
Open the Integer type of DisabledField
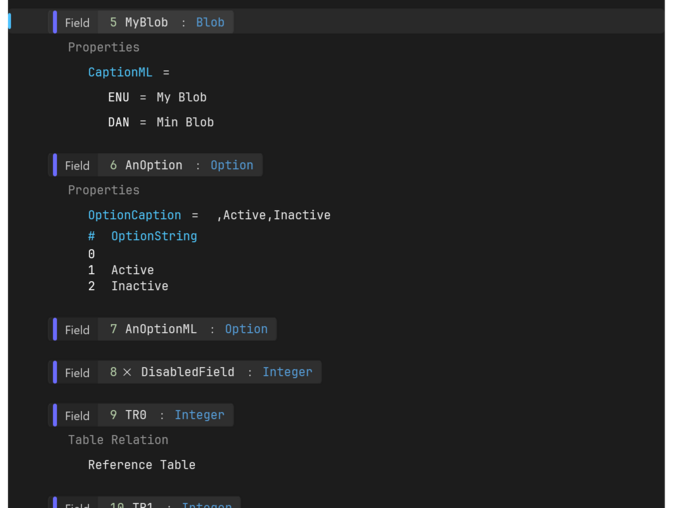click(x=288, y=372)
